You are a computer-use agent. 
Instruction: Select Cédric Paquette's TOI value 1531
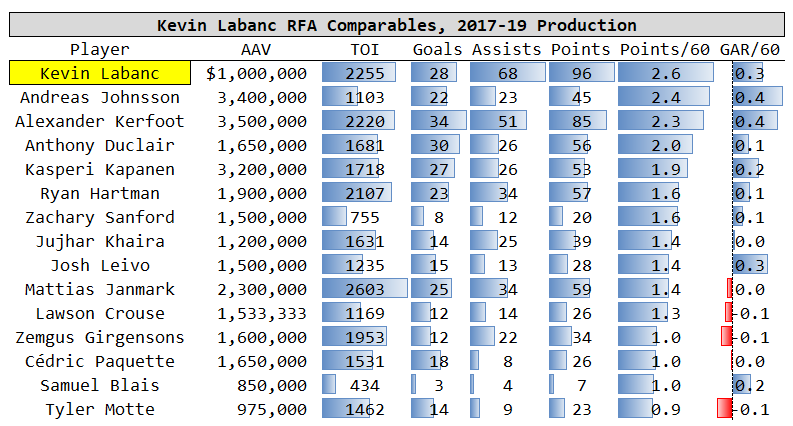365,362
